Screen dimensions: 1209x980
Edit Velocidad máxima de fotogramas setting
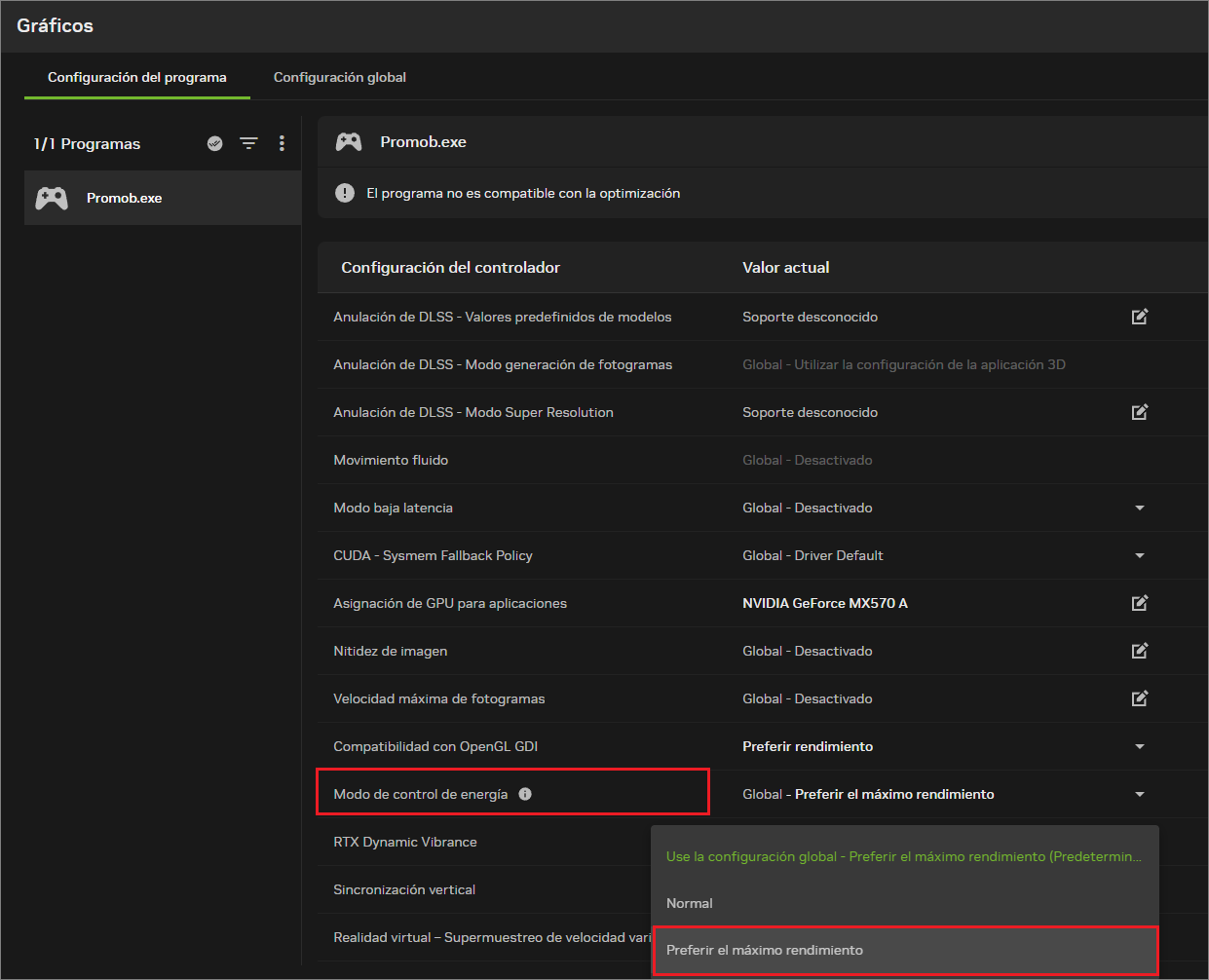(1140, 698)
